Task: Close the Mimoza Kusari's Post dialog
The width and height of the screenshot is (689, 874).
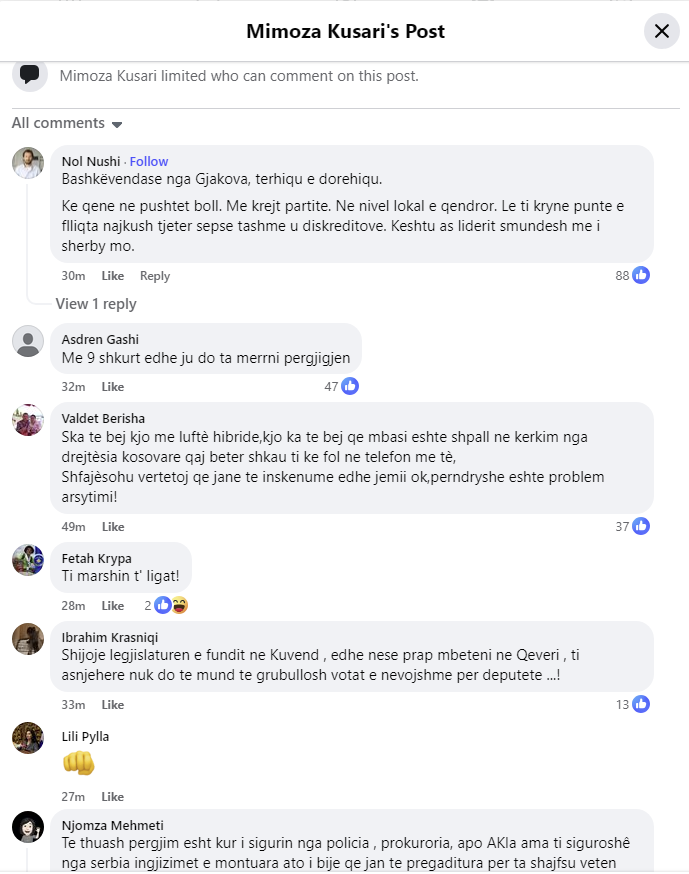Action: (x=661, y=31)
